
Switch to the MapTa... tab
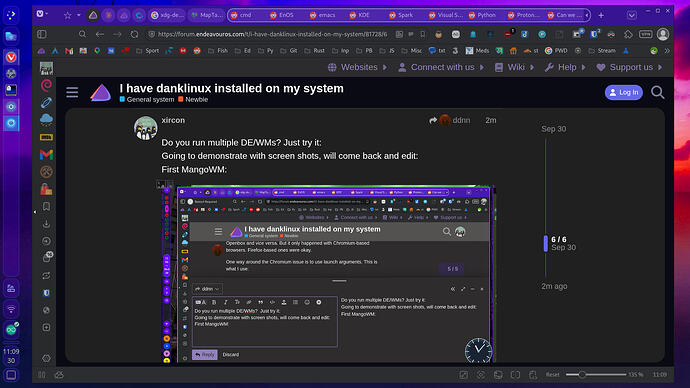[x=207, y=15]
